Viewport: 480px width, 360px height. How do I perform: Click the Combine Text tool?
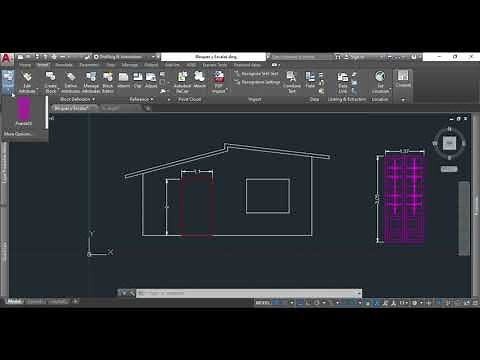(x=292, y=83)
